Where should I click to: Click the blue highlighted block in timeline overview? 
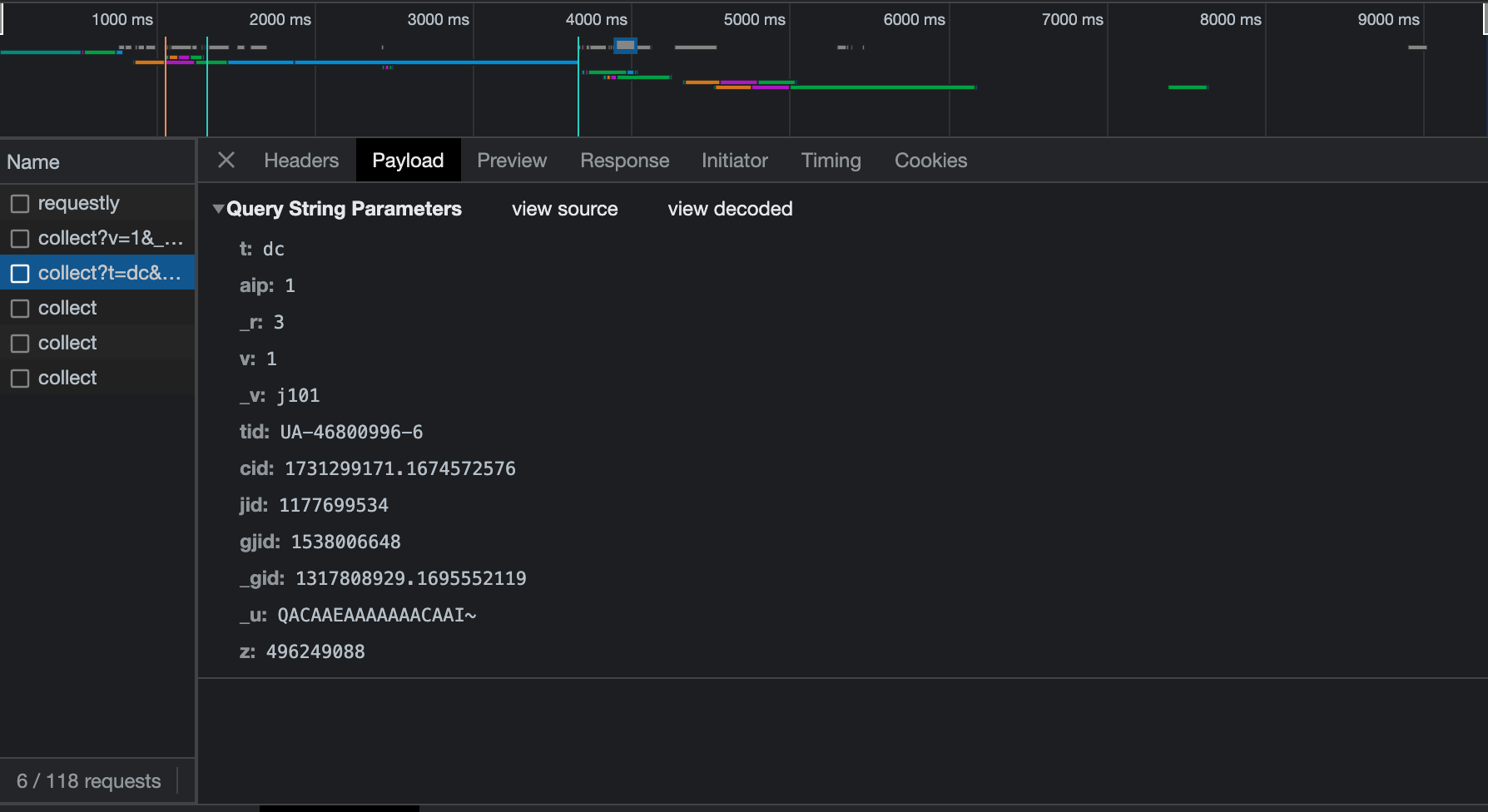pyautogui.click(x=626, y=46)
